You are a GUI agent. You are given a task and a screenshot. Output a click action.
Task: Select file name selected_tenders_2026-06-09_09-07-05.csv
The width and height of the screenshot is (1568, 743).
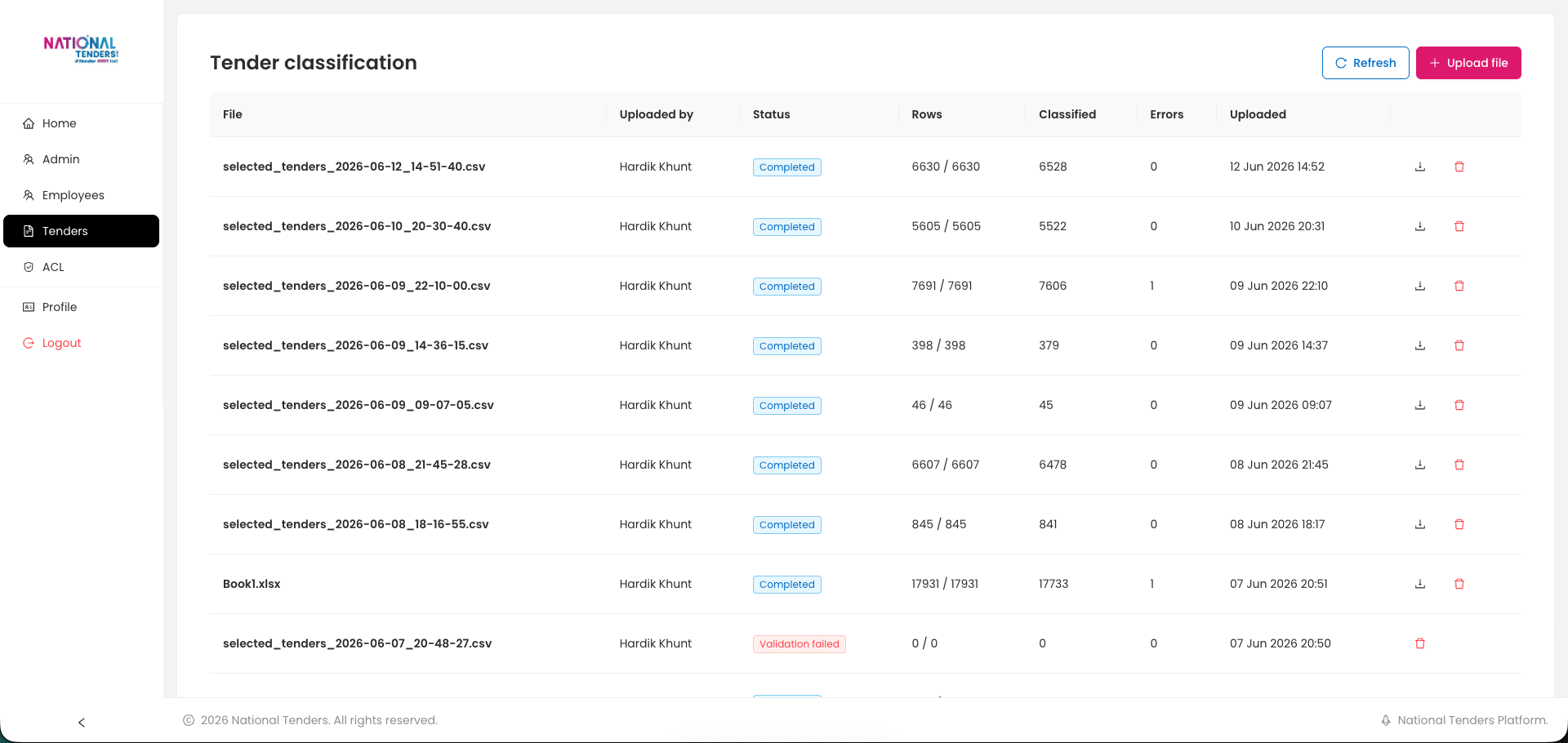click(359, 405)
